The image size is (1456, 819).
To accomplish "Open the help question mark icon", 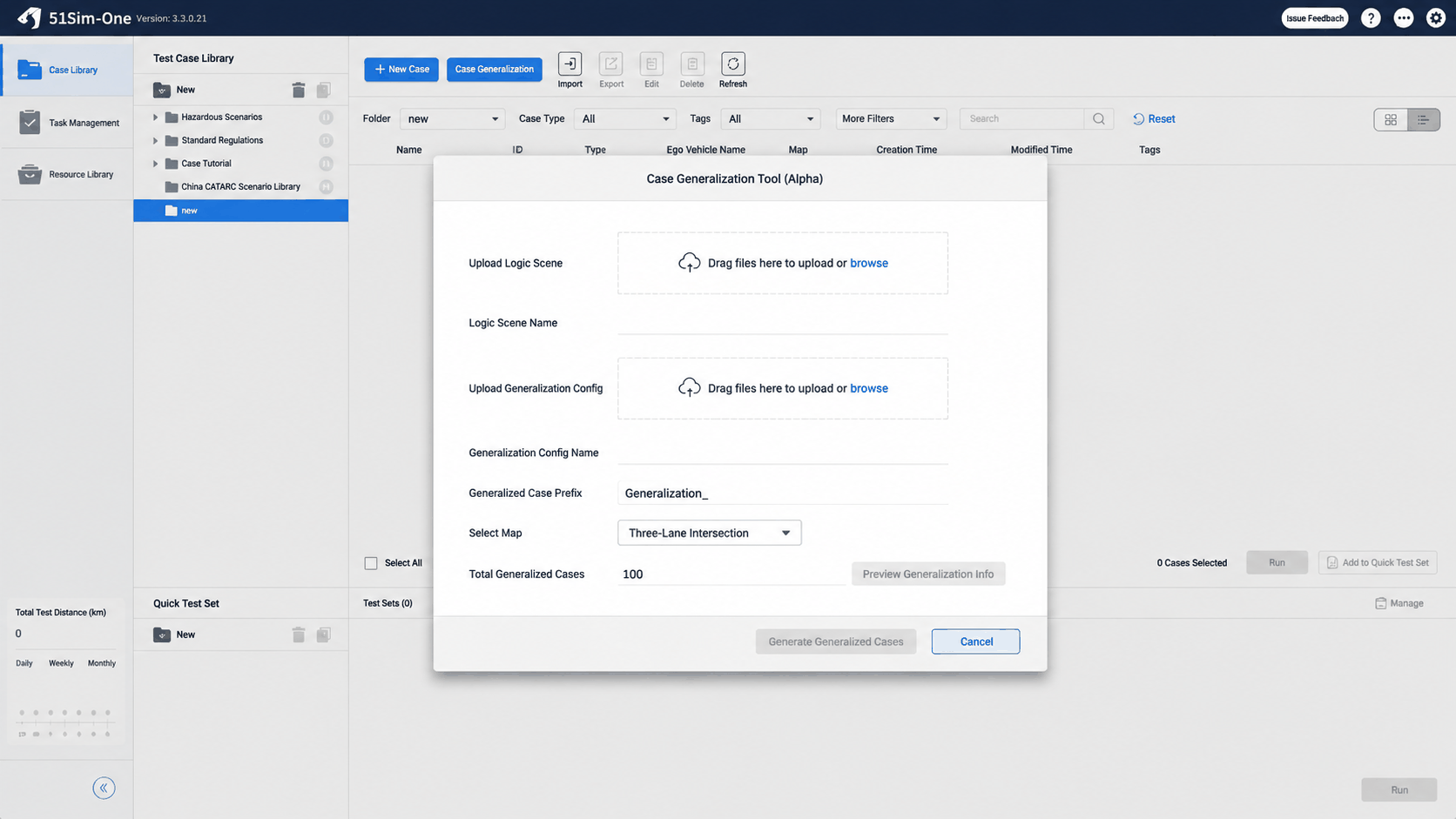I will [x=1371, y=18].
